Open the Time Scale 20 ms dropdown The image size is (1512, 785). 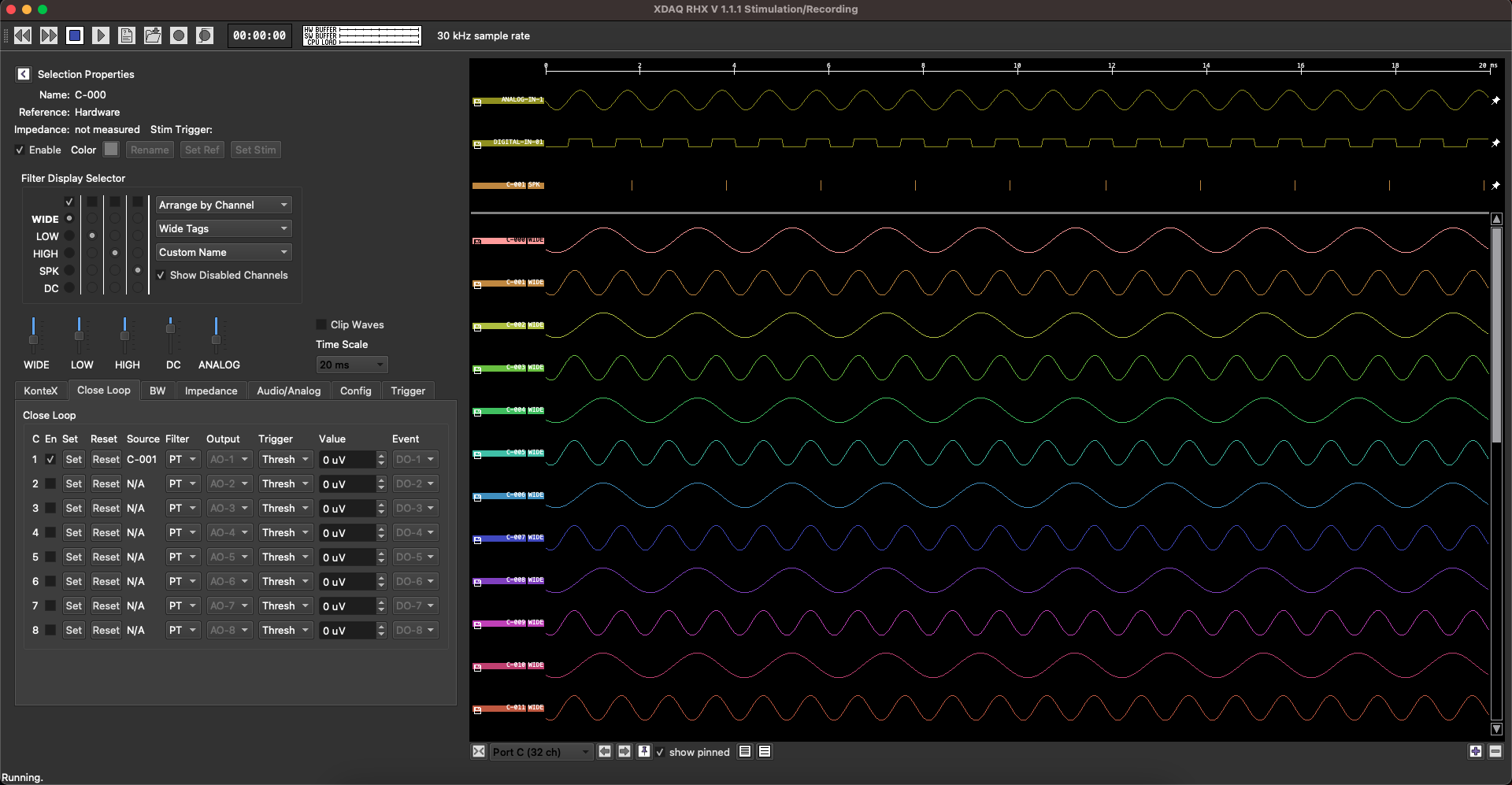coord(351,365)
